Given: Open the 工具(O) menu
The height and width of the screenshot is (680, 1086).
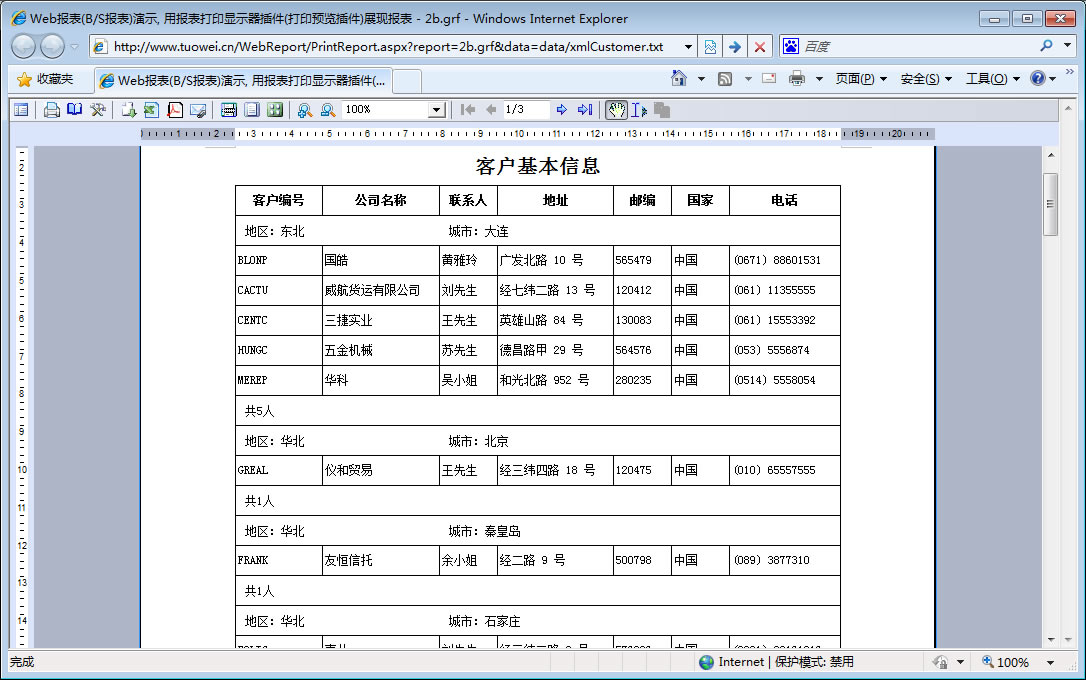Looking at the screenshot, I should pyautogui.click(x=992, y=79).
